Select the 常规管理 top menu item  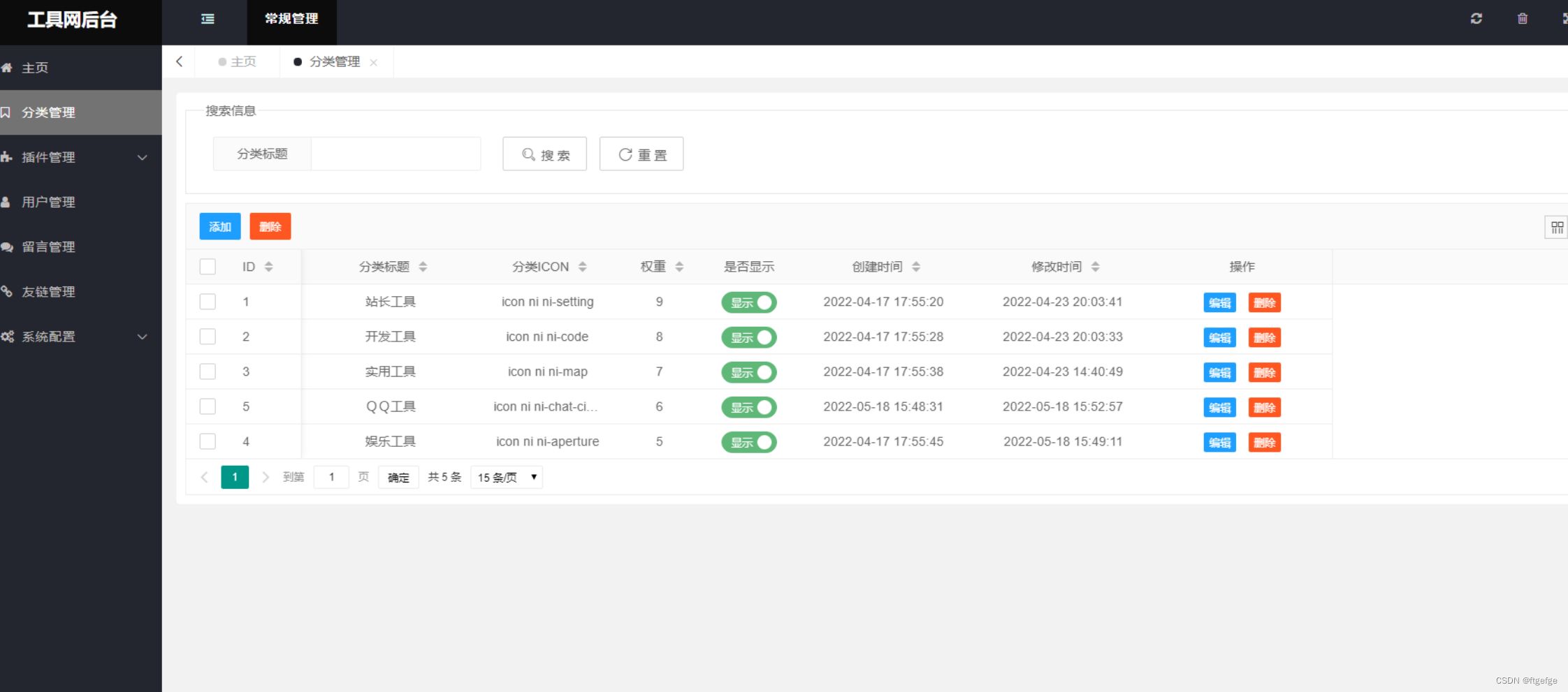[291, 19]
